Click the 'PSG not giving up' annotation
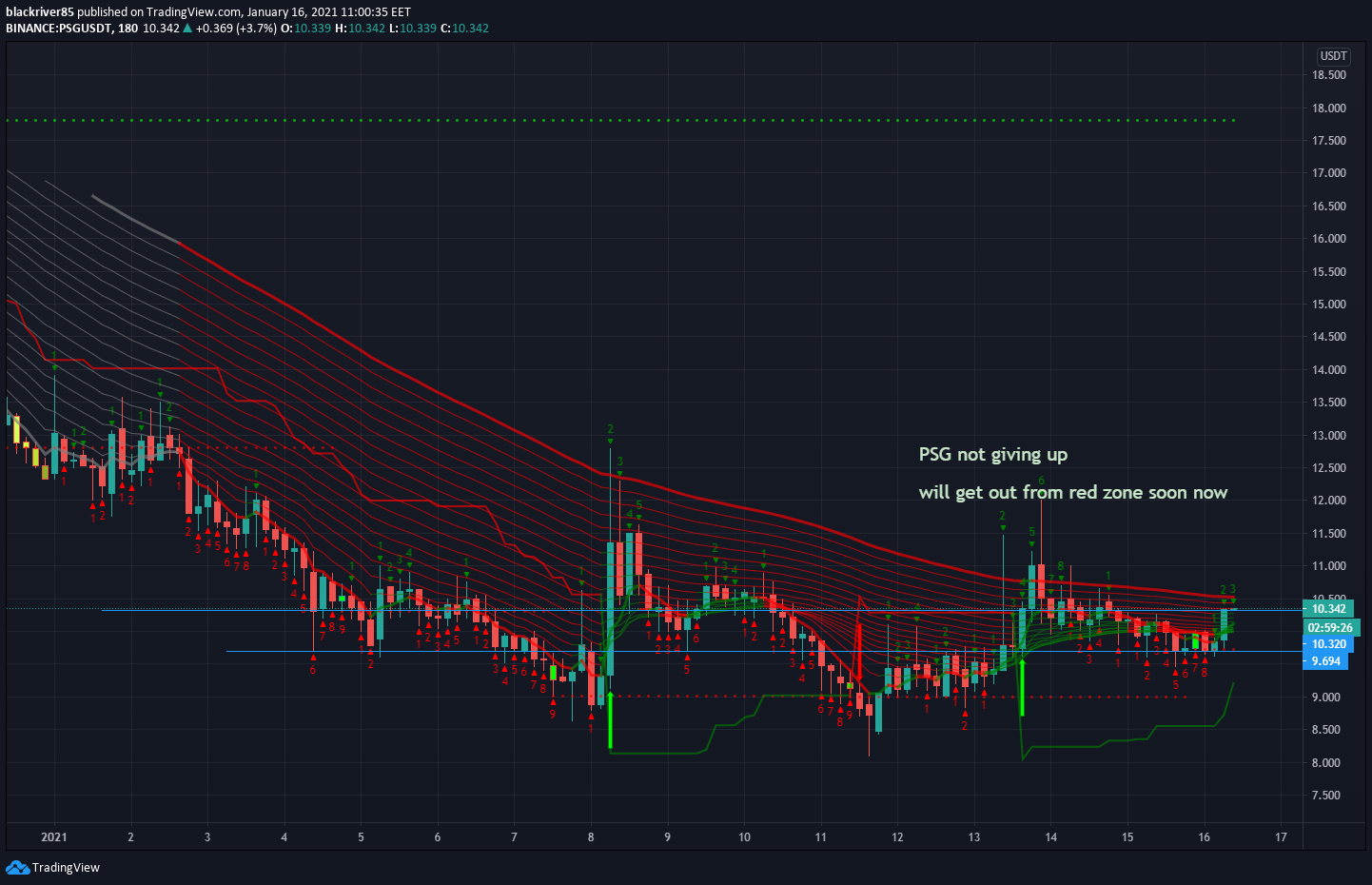Screen dimensions: 1372x885 993,455
